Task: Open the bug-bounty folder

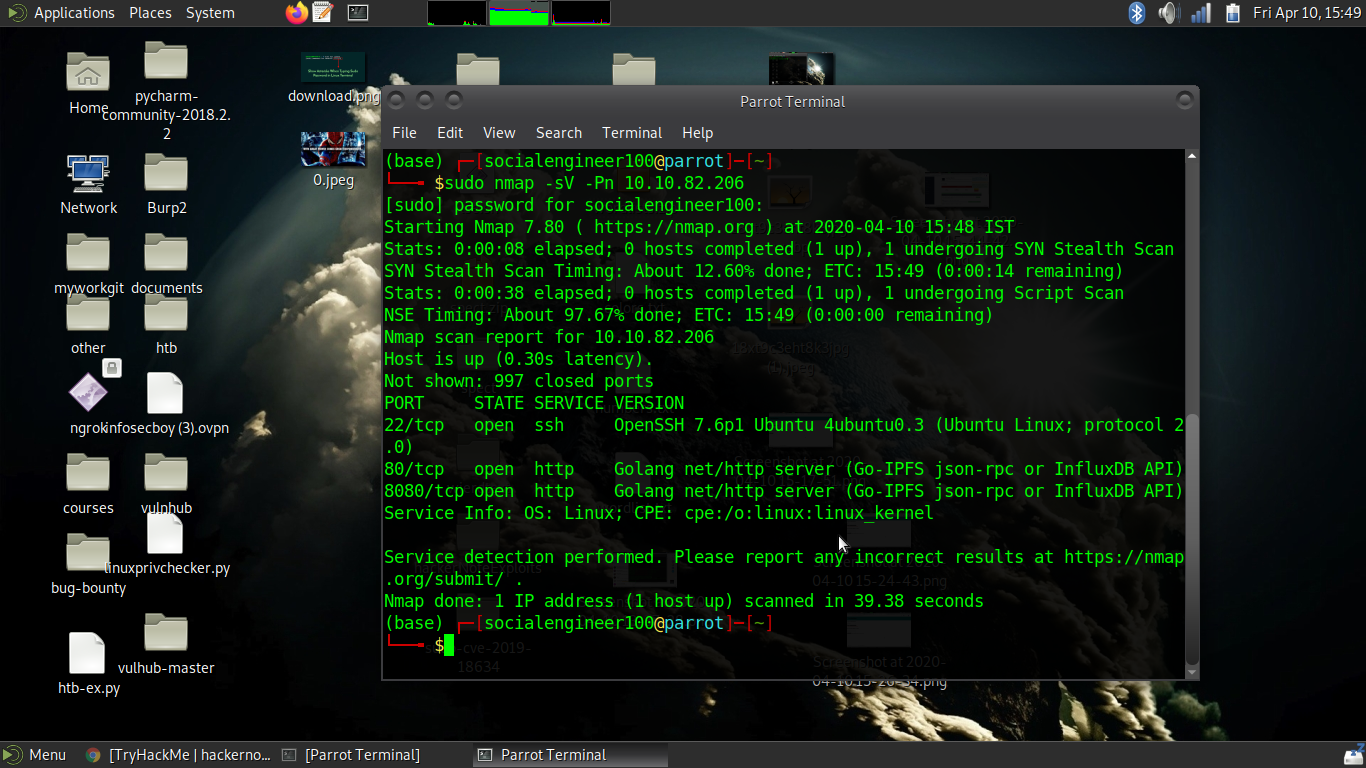Action: [88, 565]
